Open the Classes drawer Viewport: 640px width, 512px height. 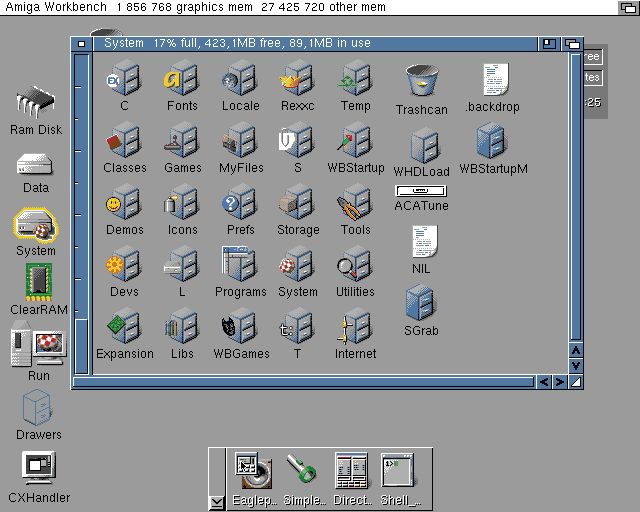pyautogui.click(x=124, y=140)
